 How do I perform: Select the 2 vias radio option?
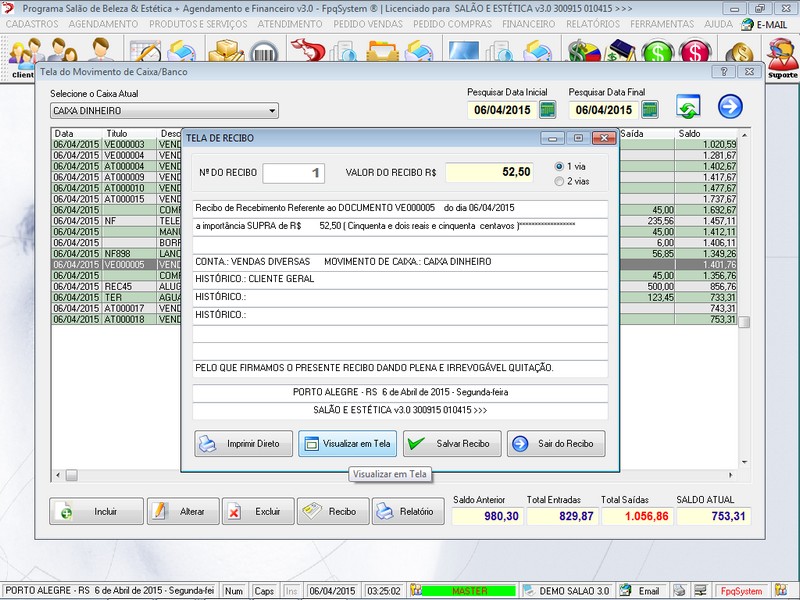click(559, 181)
